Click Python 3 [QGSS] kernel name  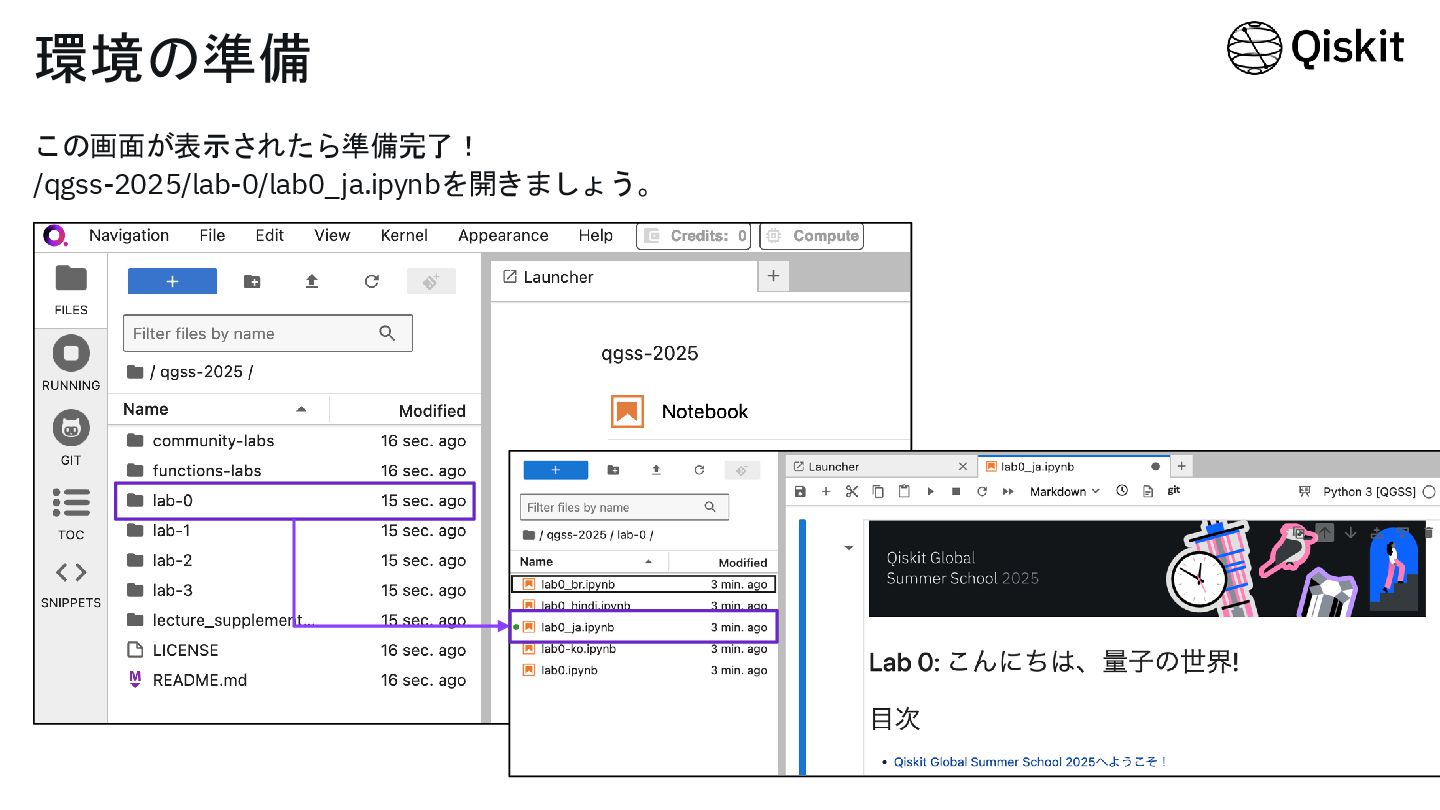pos(1369,492)
